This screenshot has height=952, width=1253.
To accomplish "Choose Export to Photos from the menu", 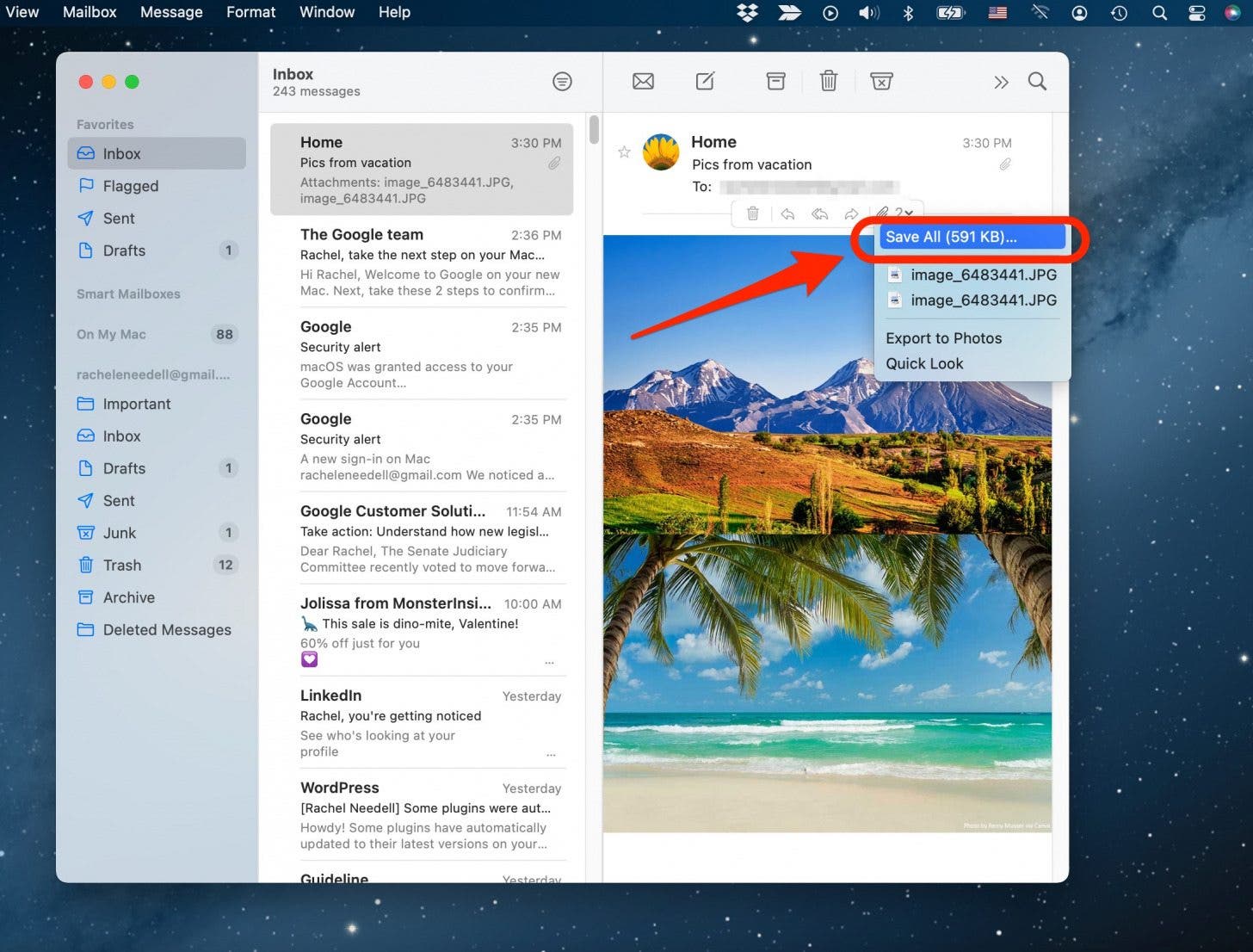I will 943,338.
